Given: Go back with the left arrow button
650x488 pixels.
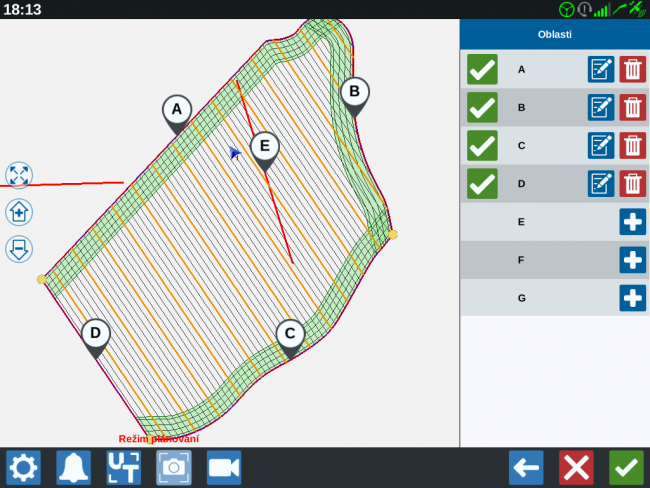Looking at the screenshot, I should click(x=526, y=468).
